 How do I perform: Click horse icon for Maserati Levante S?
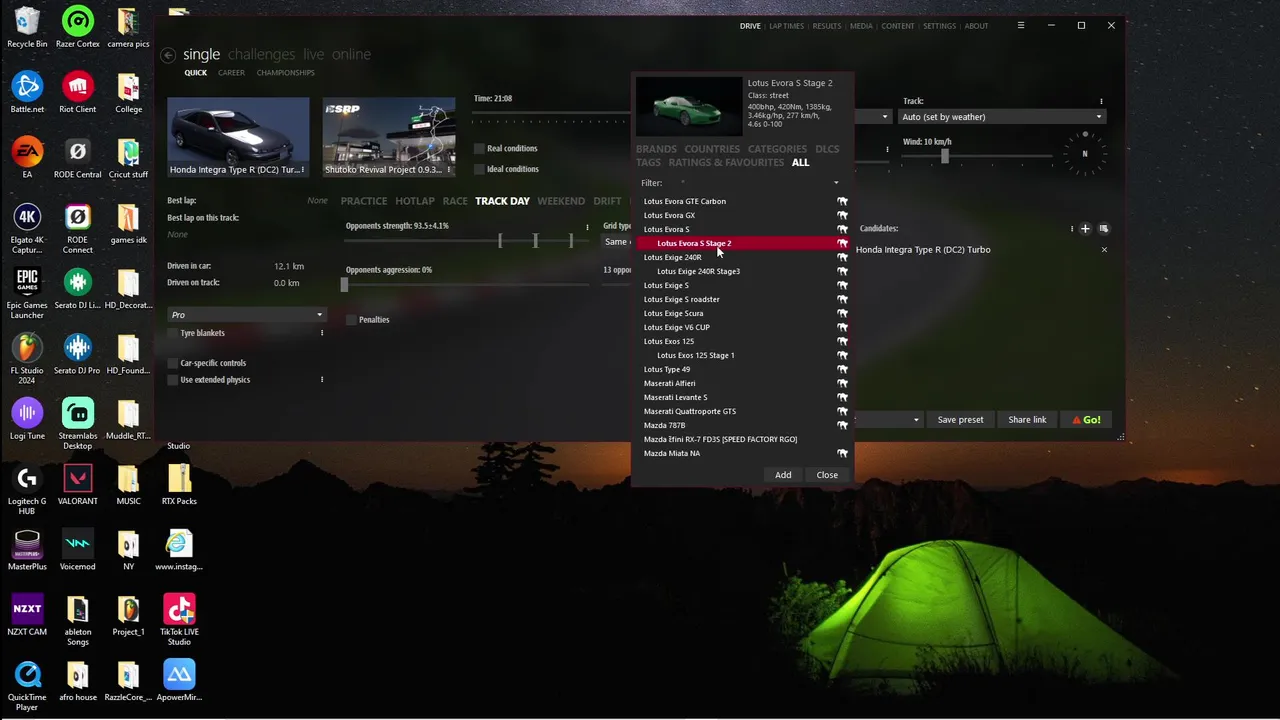[x=842, y=397]
